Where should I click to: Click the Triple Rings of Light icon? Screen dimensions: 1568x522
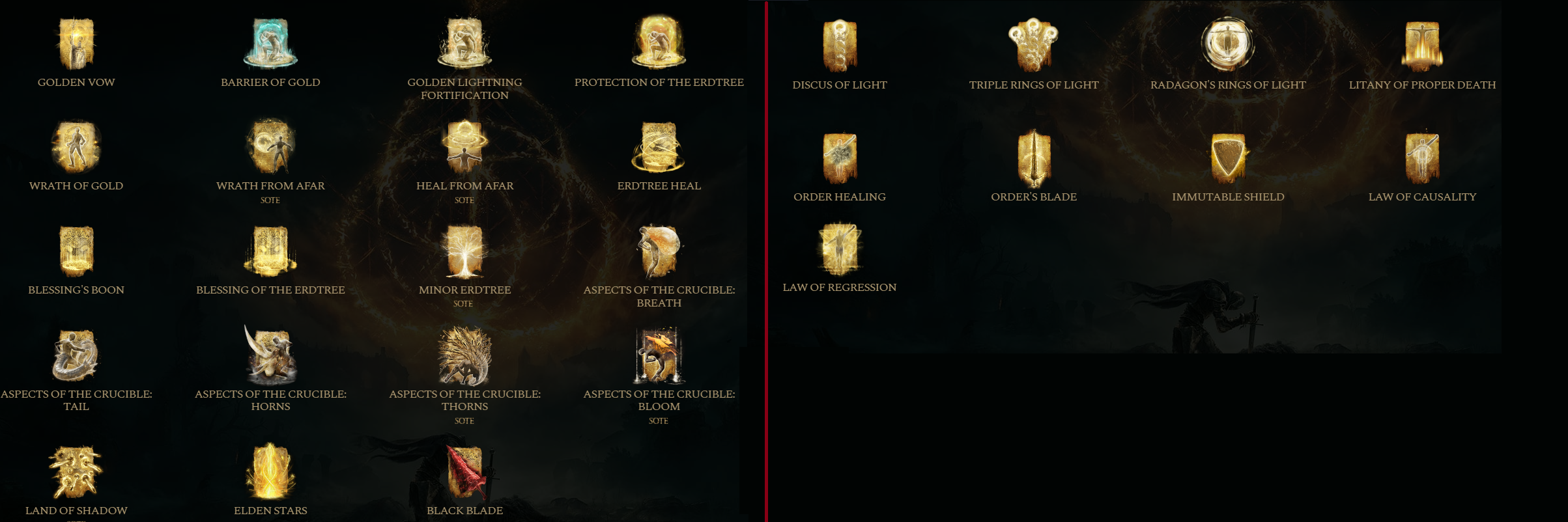tap(1034, 44)
